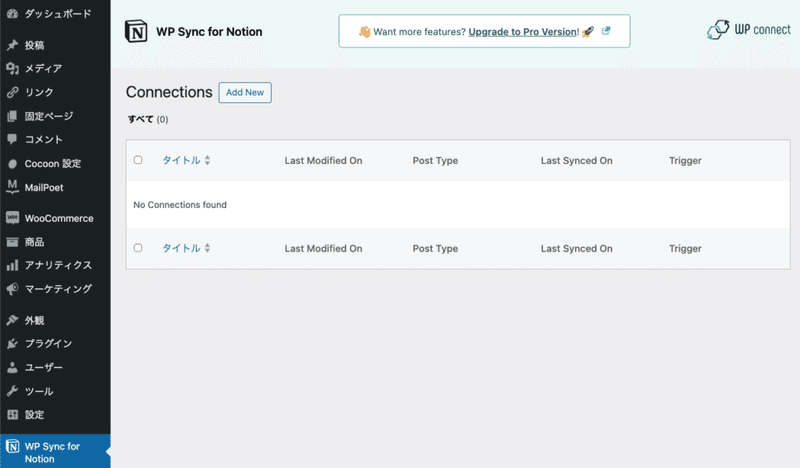800x468 pixels.
Task: Click the Notion logo in the page header
Action: point(136,31)
